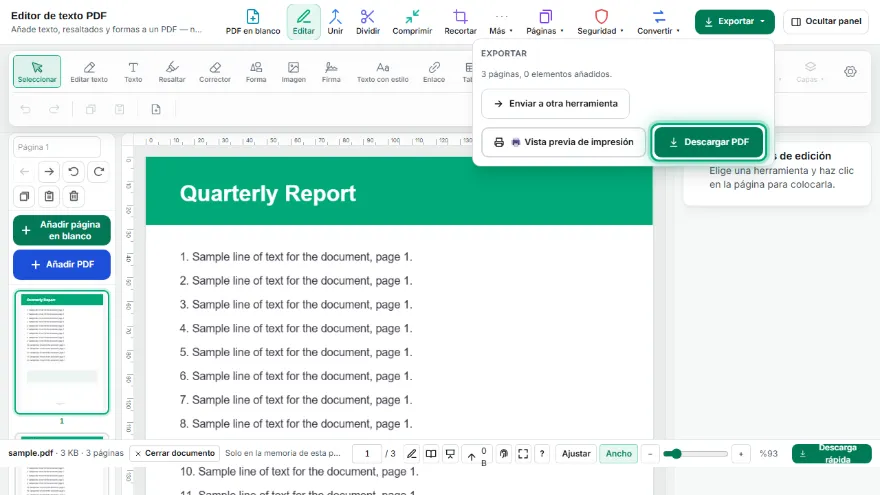
Task: Choose the Enlace link tool
Action: pos(434,72)
